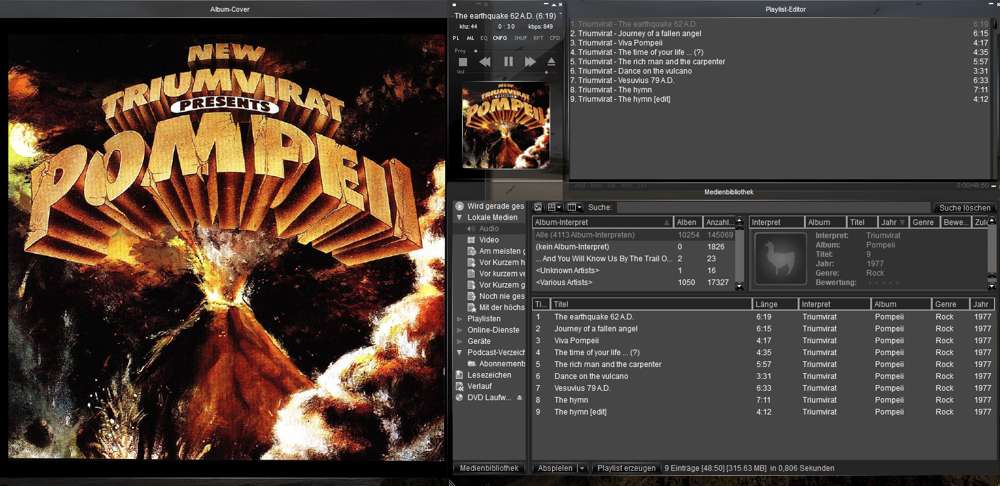
Task: Click the Eject/open file icon
Action: [551, 62]
